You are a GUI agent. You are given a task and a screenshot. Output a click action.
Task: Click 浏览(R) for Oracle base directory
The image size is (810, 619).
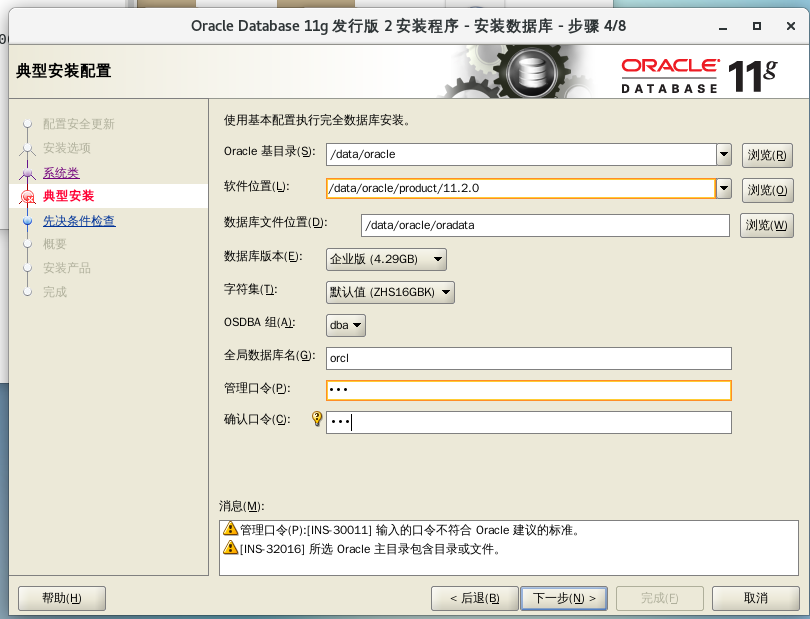point(767,155)
